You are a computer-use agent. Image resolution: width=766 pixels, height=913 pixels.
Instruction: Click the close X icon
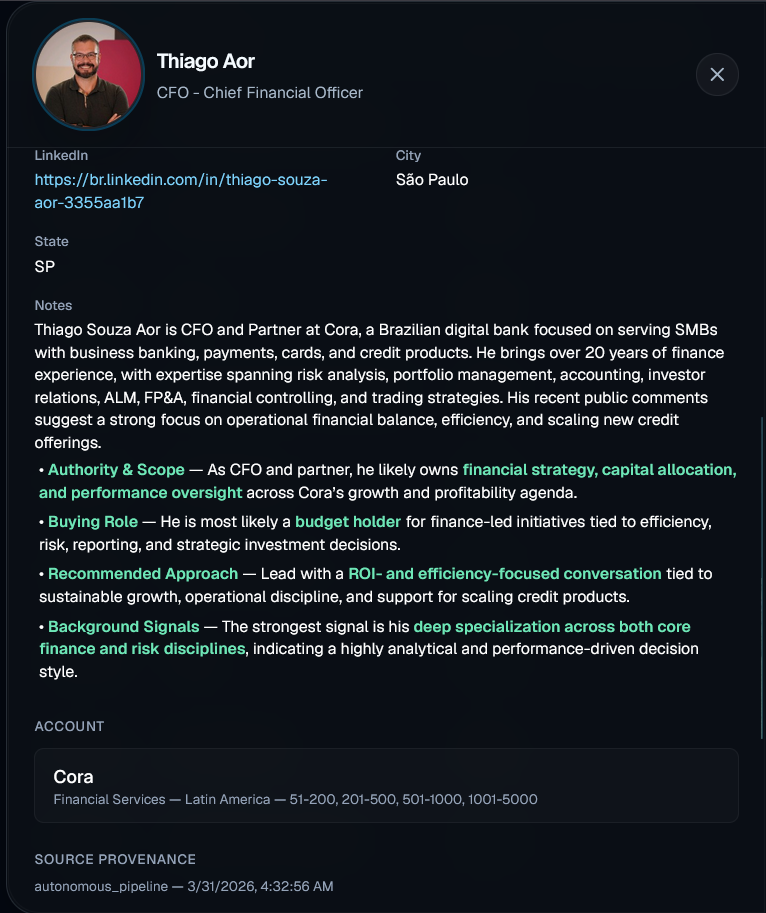click(717, 74)
